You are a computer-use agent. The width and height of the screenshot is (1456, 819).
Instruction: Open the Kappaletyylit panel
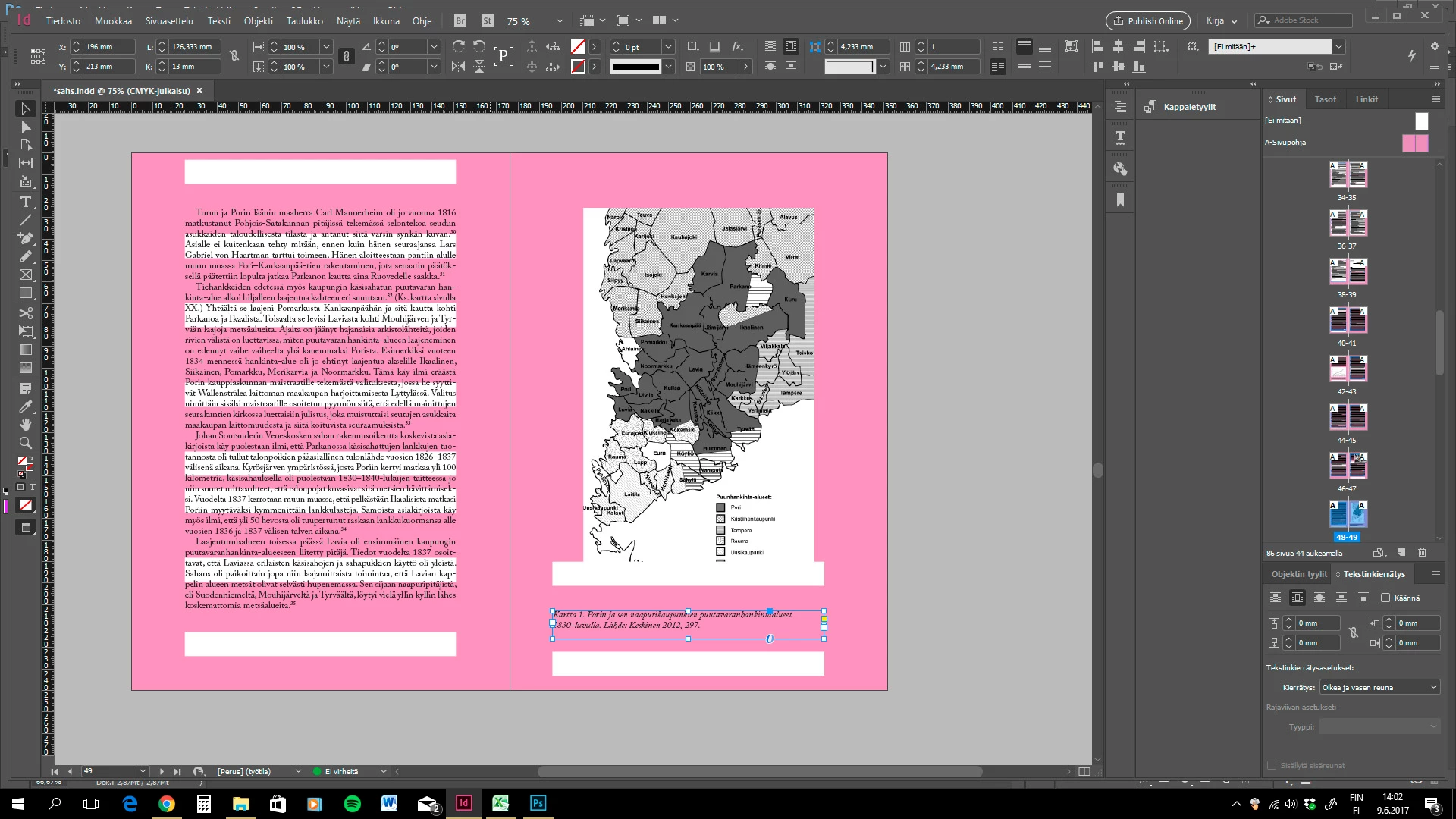(x=1189, y=107)
